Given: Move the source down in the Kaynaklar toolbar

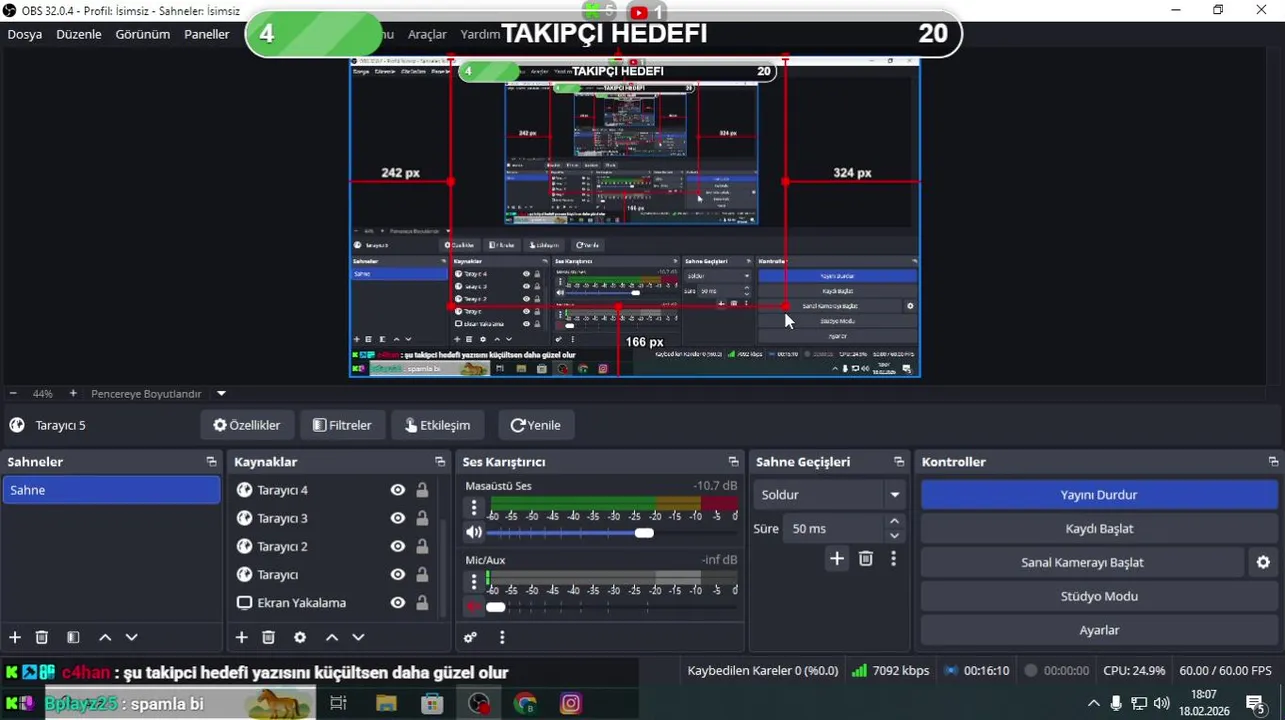Looking at the screenshot, I should coord(358,637).
